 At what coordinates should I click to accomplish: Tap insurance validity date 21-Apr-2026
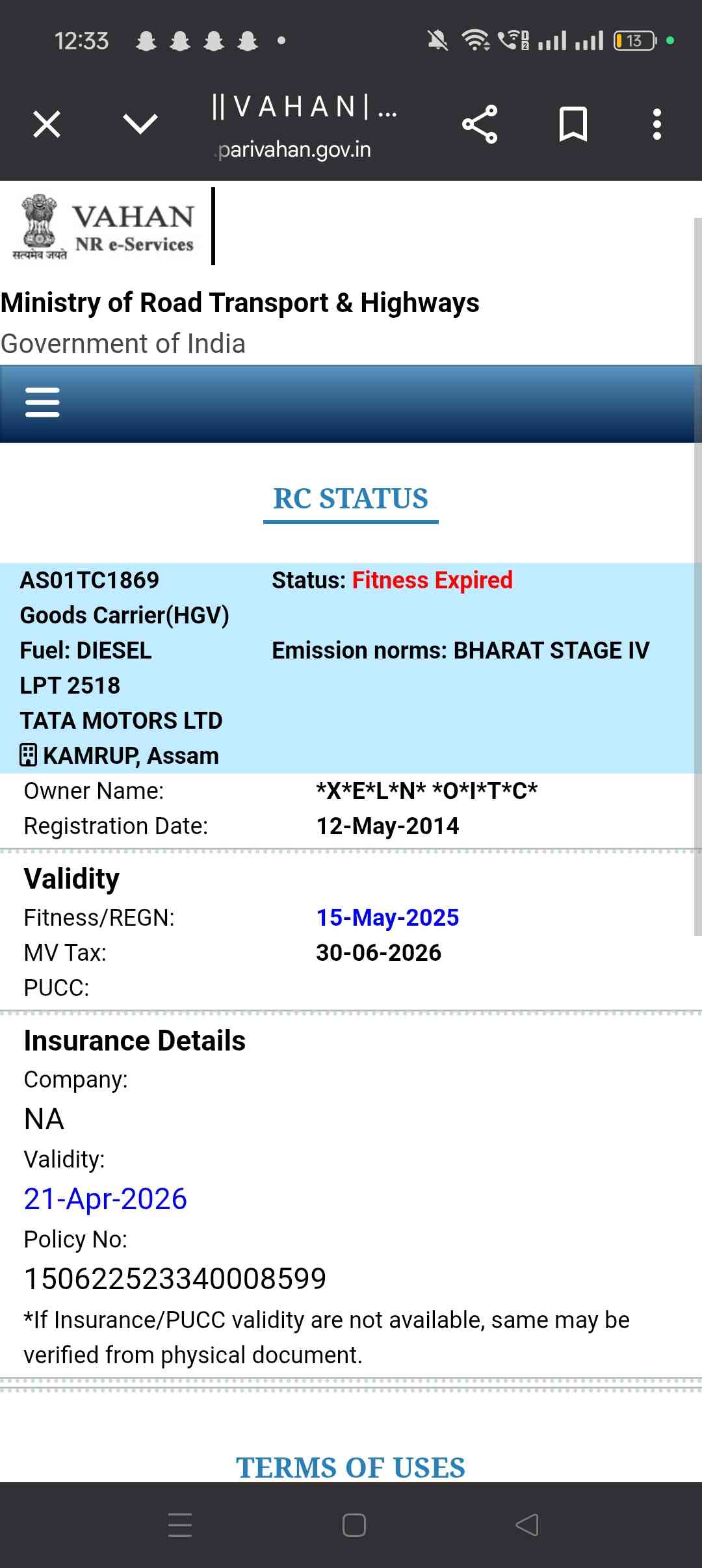point(105,1199)
